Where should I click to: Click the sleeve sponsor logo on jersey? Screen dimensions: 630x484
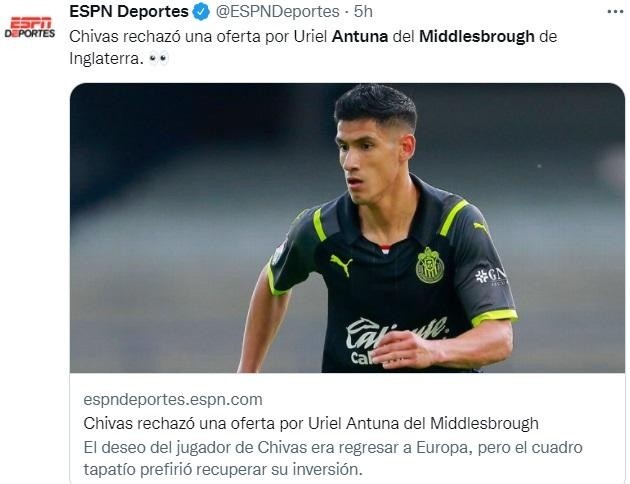click(491, 276)
